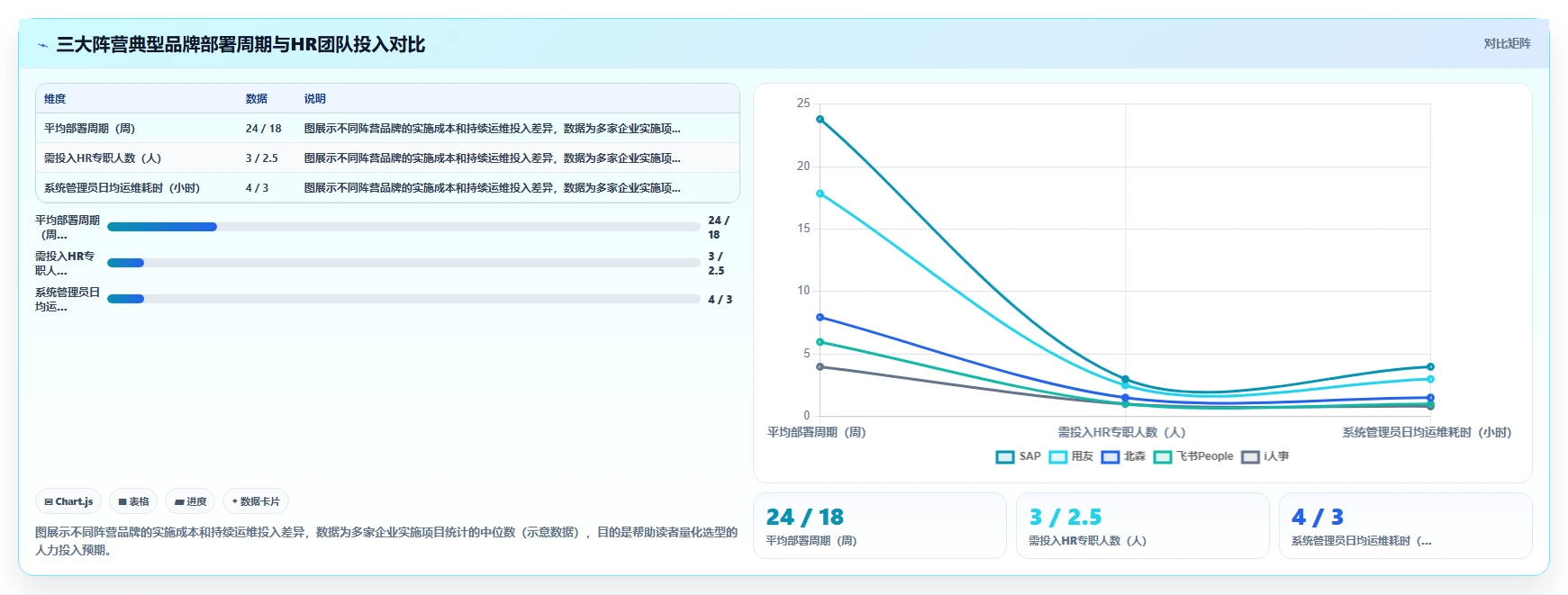Select the 数据卡片 tag chip
Image resolution: width=1568 pixels, height=595 pixels.
click(x=256, y=501)
